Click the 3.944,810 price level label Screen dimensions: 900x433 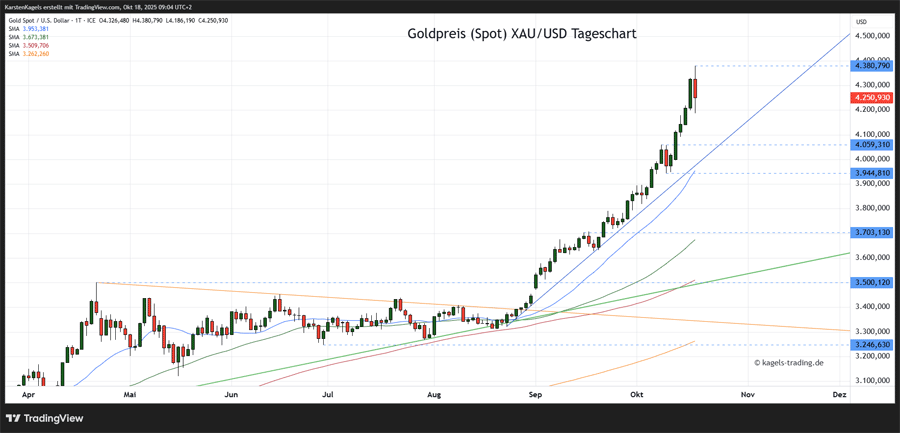point(869,173)
